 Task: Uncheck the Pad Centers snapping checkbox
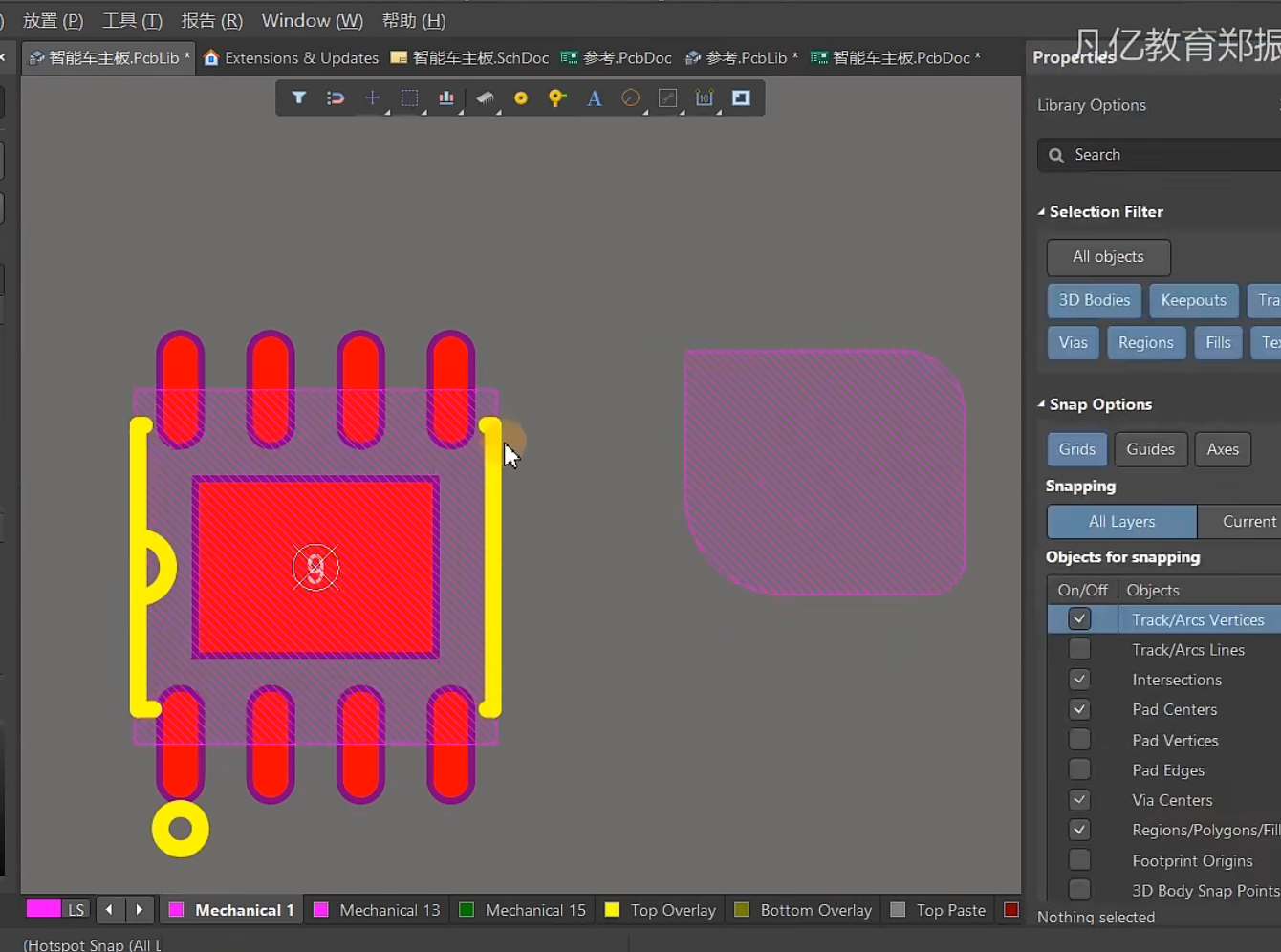pos(1078,709)
